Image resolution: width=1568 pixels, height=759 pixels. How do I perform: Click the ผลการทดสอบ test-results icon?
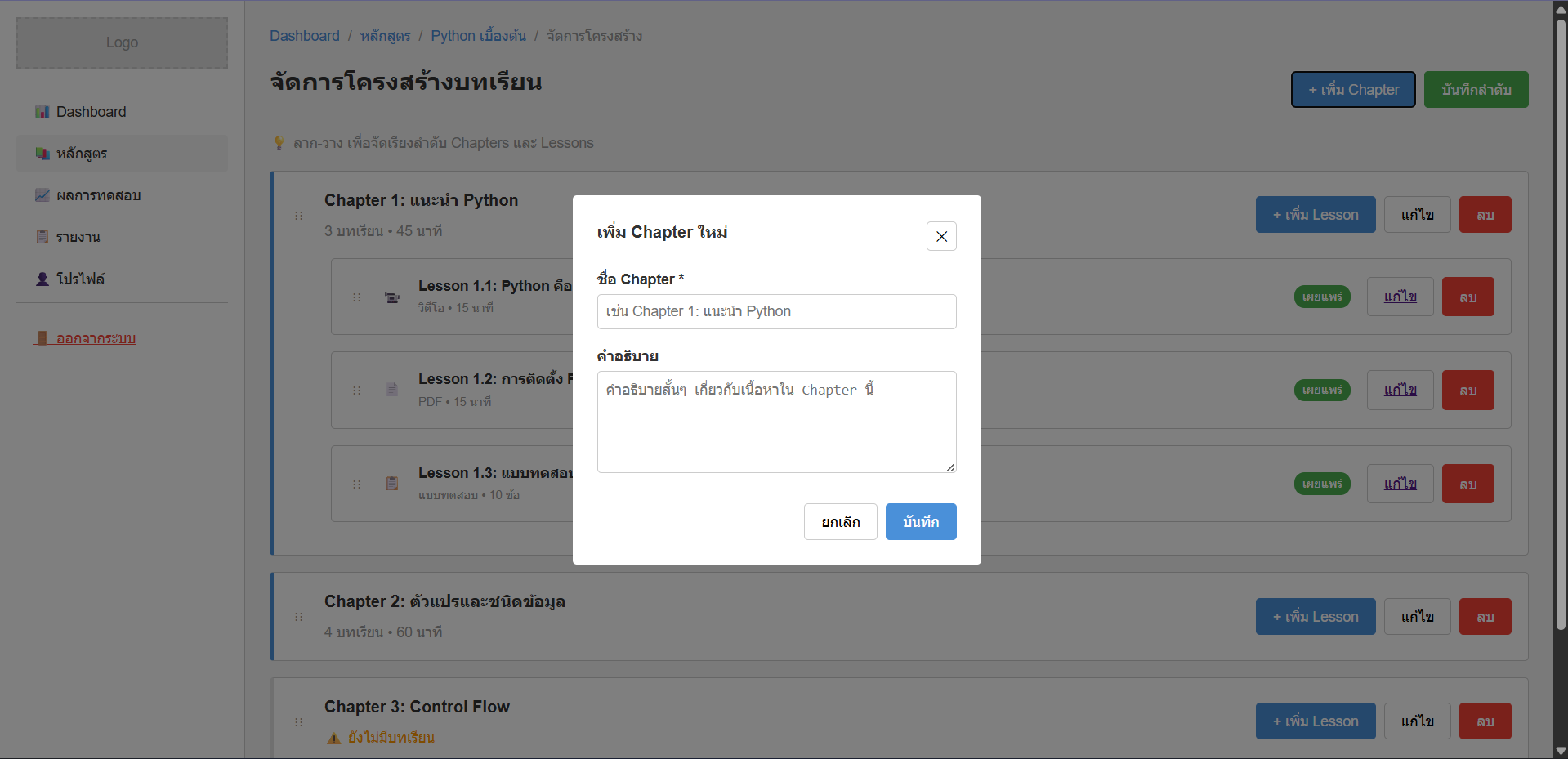click(42, 194)
